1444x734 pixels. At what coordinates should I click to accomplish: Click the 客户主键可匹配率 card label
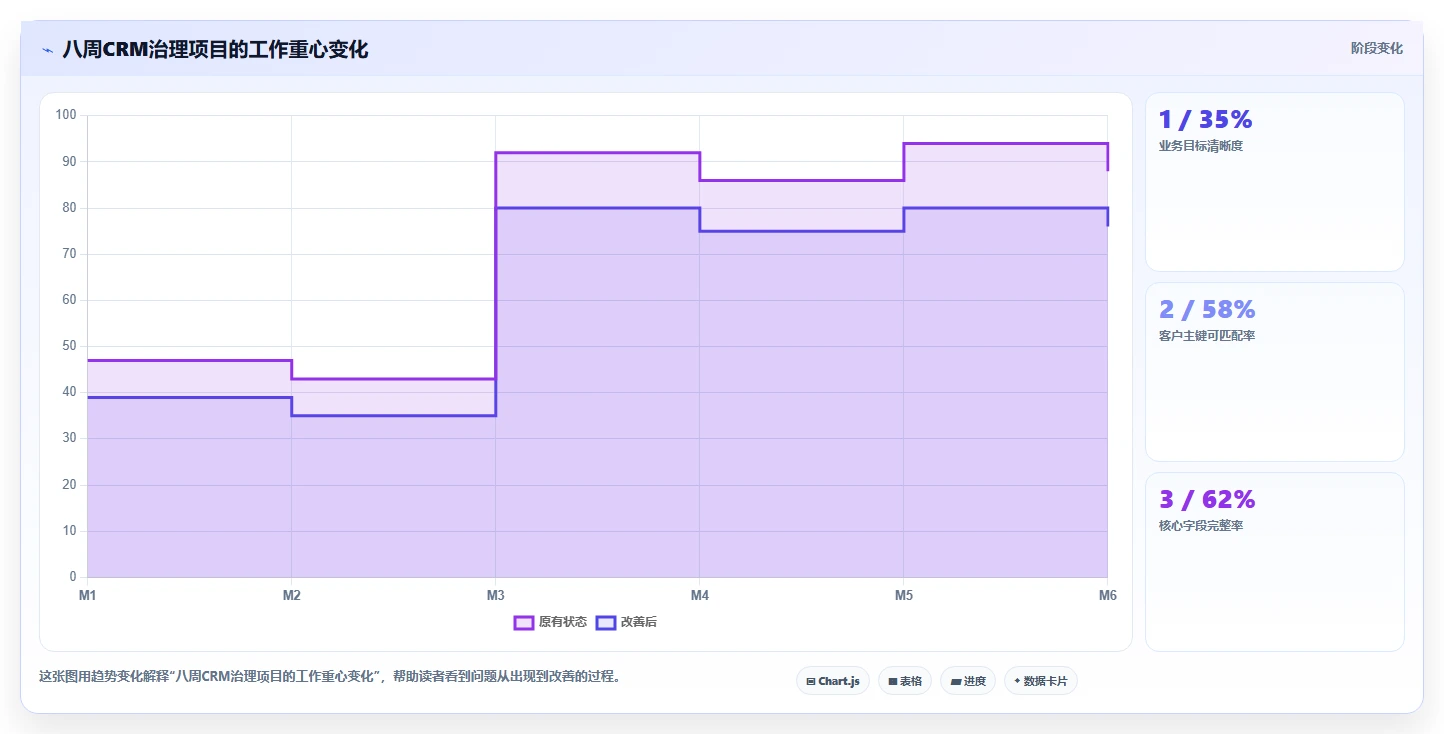tap(1206, 336)
